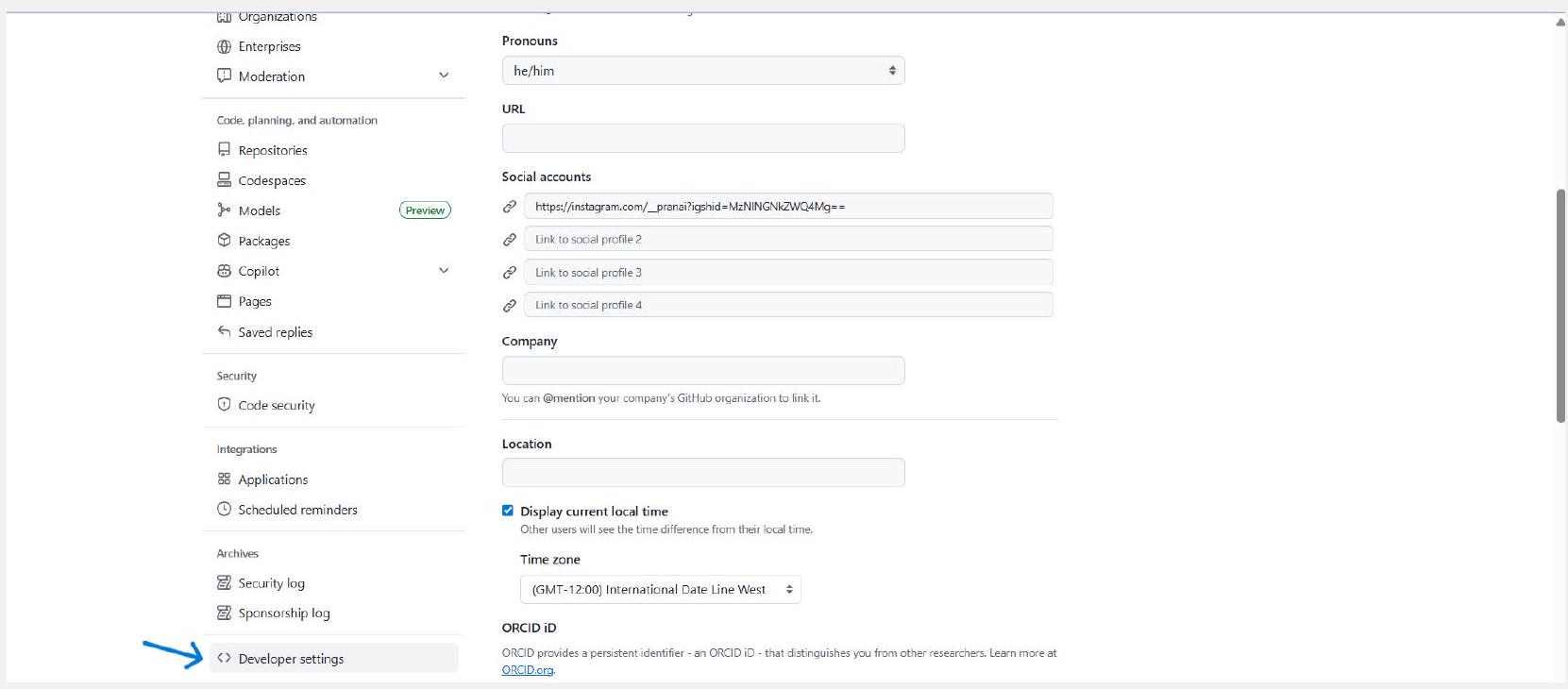Image resolution: width=1568 pixels, height=689 pixels.
Task: Click the vertical page scrollbar thumb
Action: point(1560,306)
